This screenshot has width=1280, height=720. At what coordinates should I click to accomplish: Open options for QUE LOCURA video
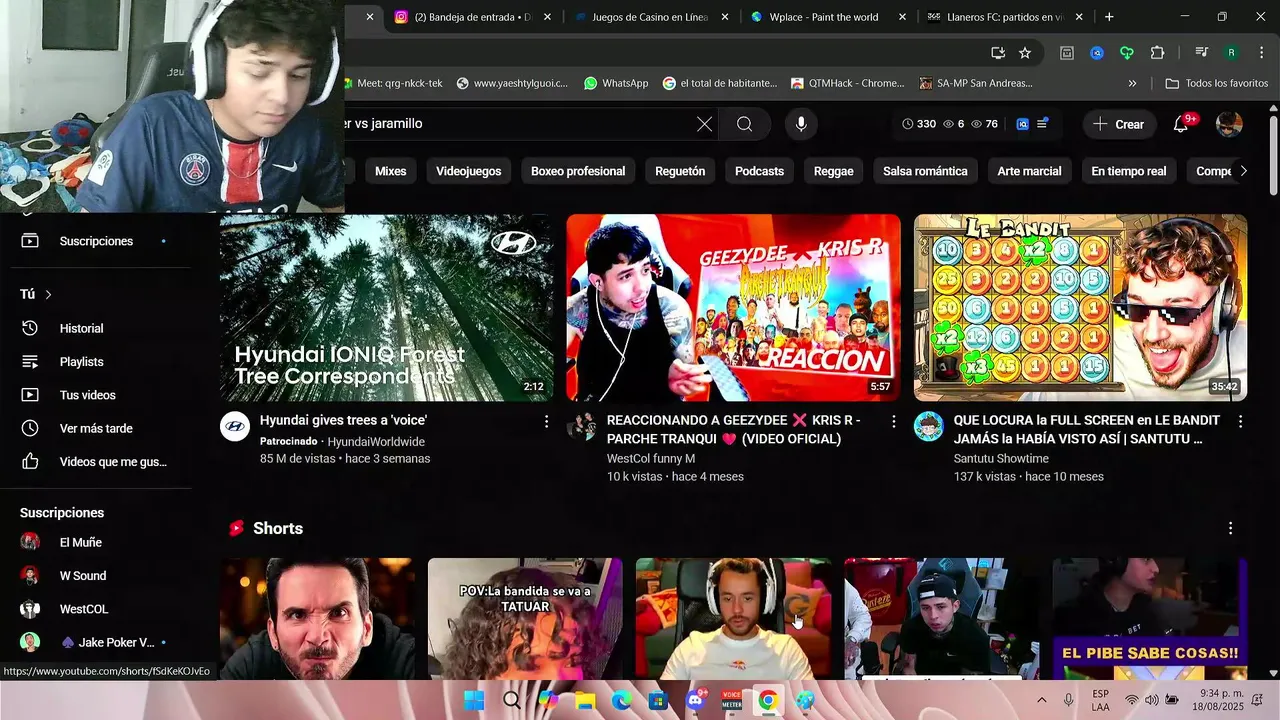coord(1240,422)
